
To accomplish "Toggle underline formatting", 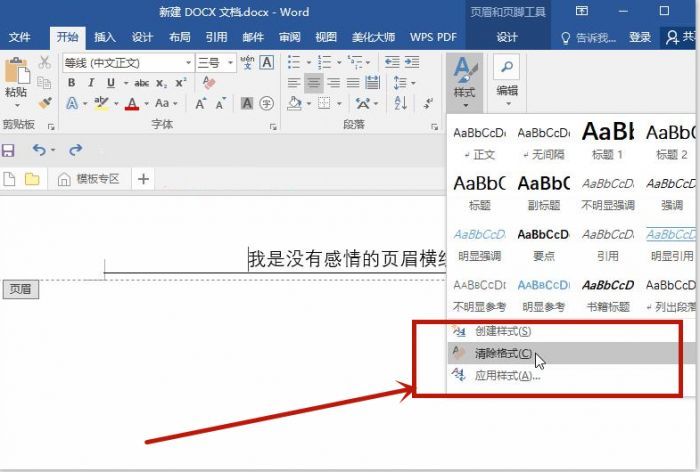I will [x=111, y=83].
